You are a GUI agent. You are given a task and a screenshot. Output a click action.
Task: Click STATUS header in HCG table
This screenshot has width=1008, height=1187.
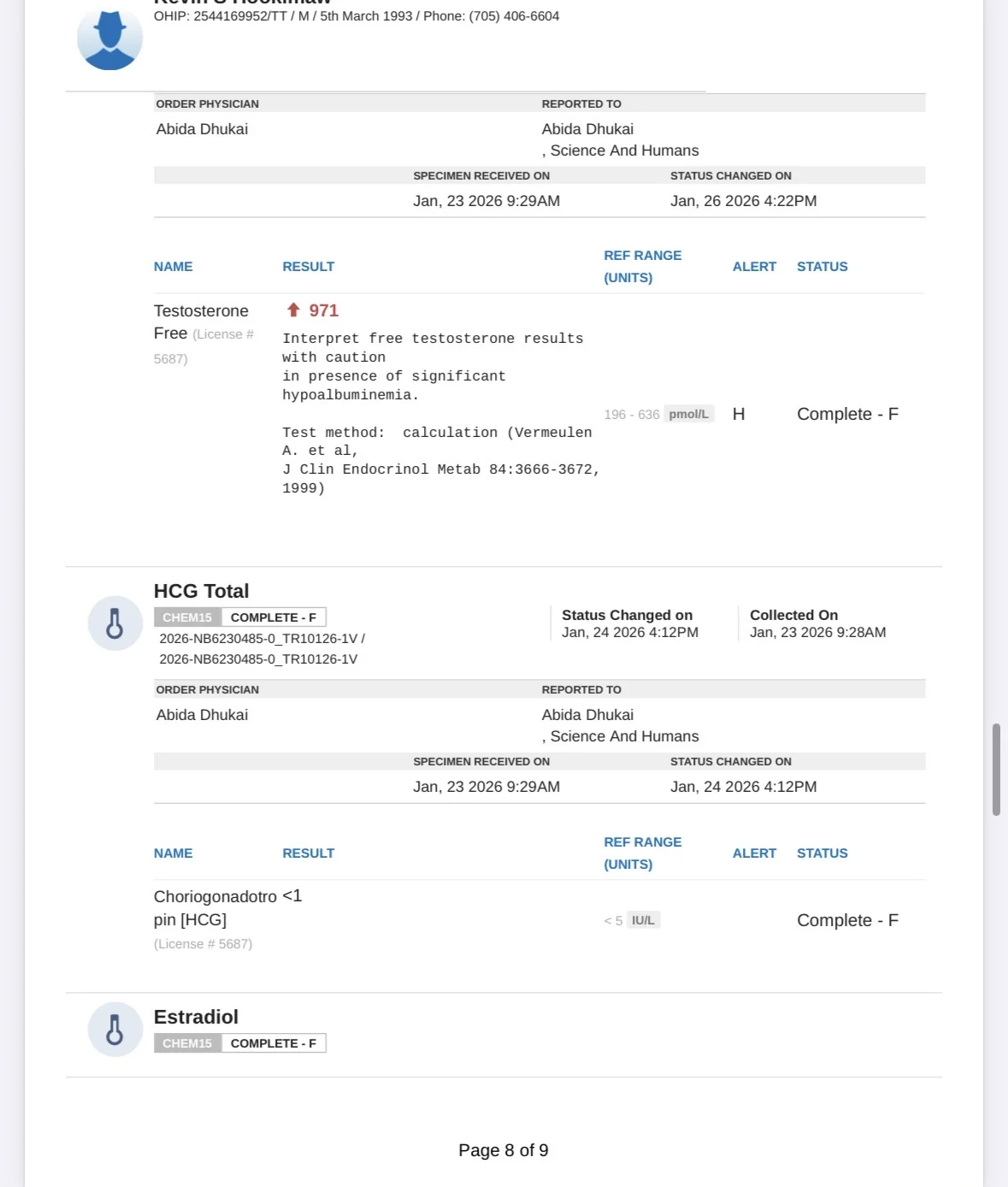(822, 853)
